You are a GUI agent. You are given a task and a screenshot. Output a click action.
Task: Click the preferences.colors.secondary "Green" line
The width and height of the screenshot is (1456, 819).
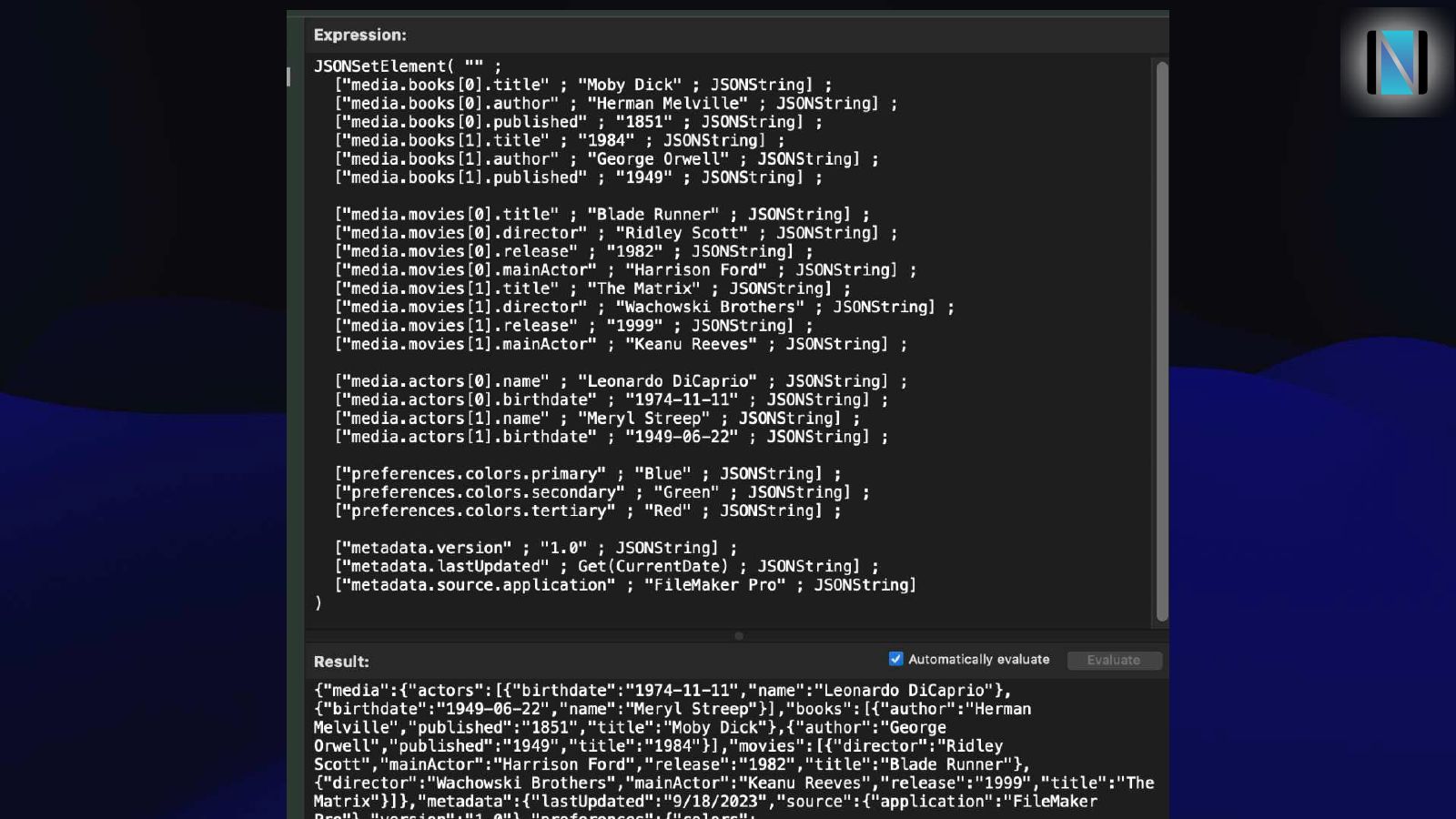[602, 492]
